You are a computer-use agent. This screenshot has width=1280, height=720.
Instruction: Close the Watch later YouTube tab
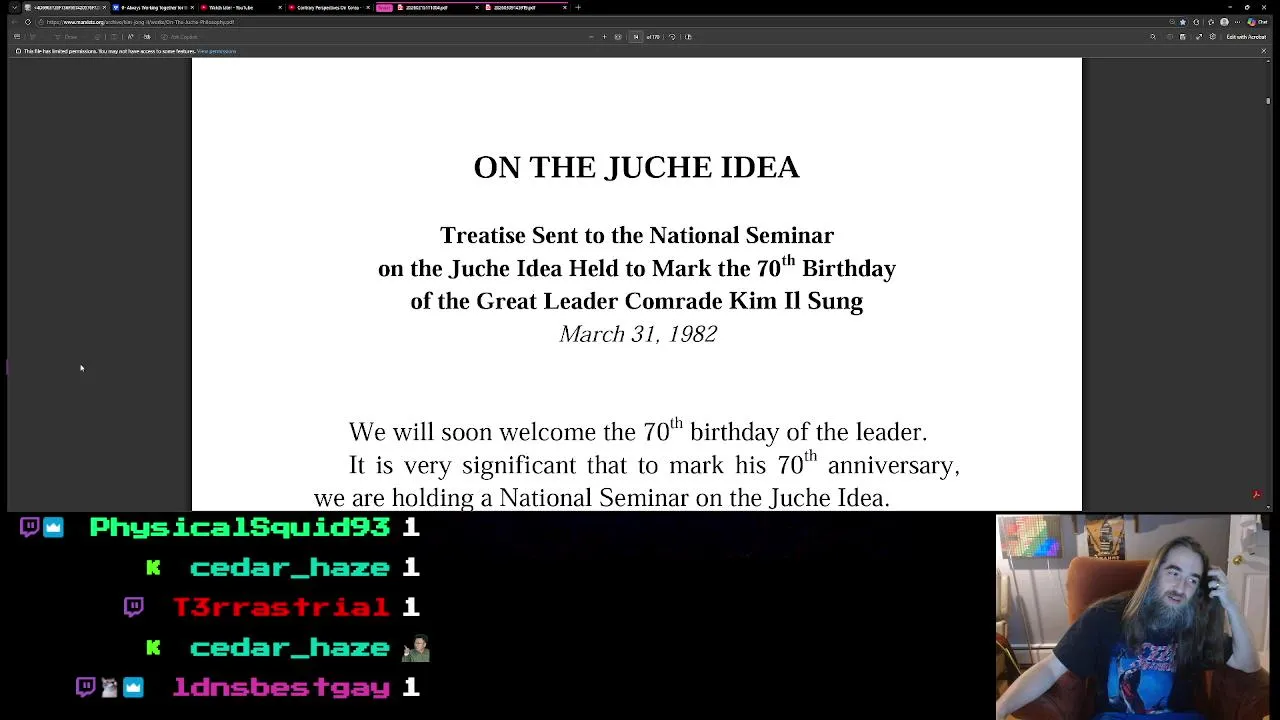tap(280, 7)
